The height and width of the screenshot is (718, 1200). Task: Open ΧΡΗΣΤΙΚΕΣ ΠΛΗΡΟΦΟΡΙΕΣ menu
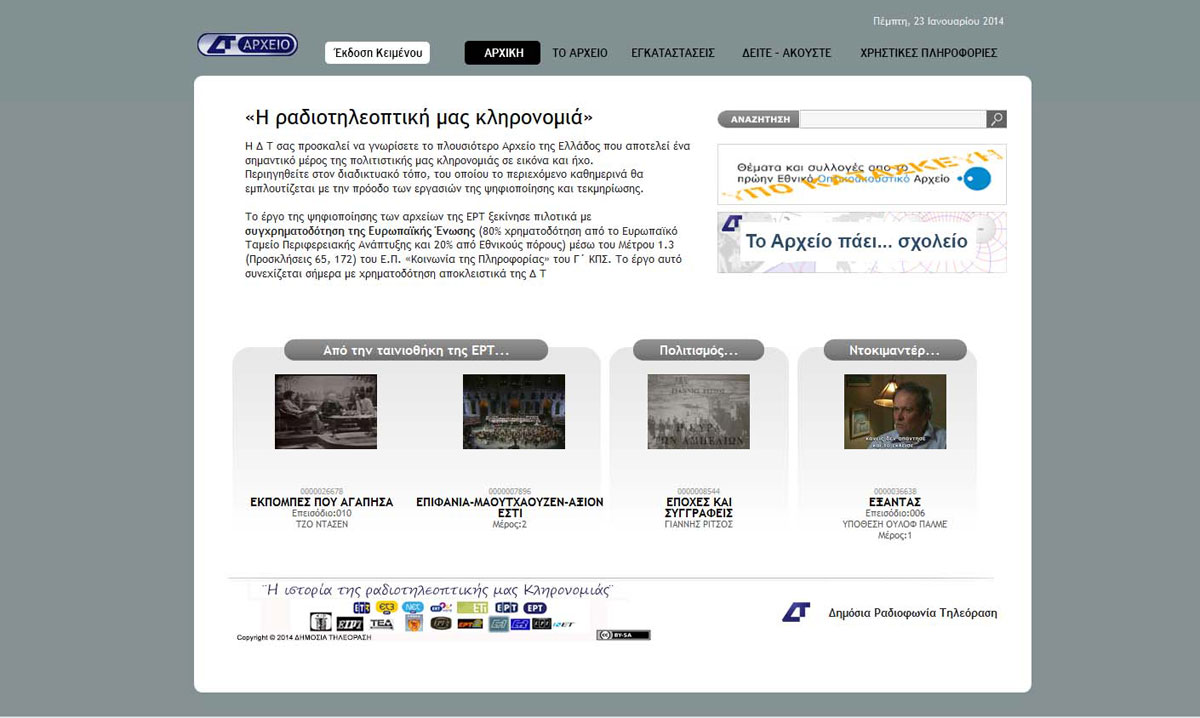(x=928, y=53)
